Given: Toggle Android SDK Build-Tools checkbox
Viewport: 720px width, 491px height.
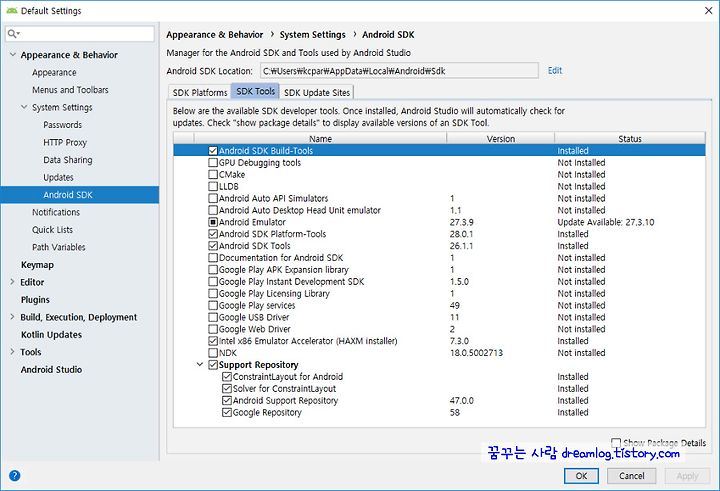Looking at the screenshot, I should pos(213,151).
